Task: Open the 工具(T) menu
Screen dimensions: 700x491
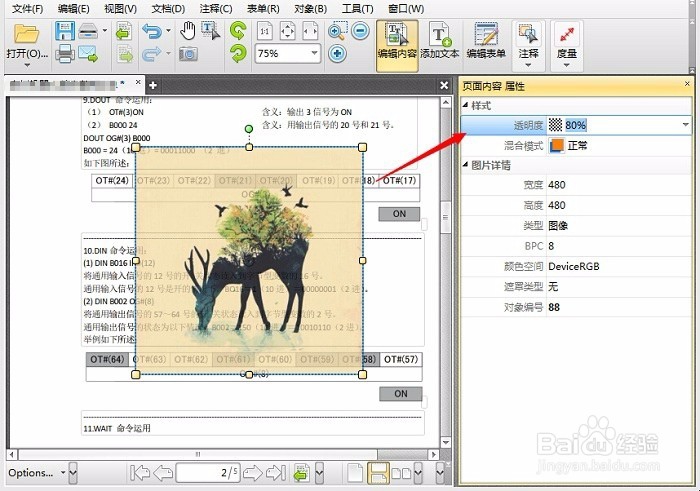Action: pos(358,8)
